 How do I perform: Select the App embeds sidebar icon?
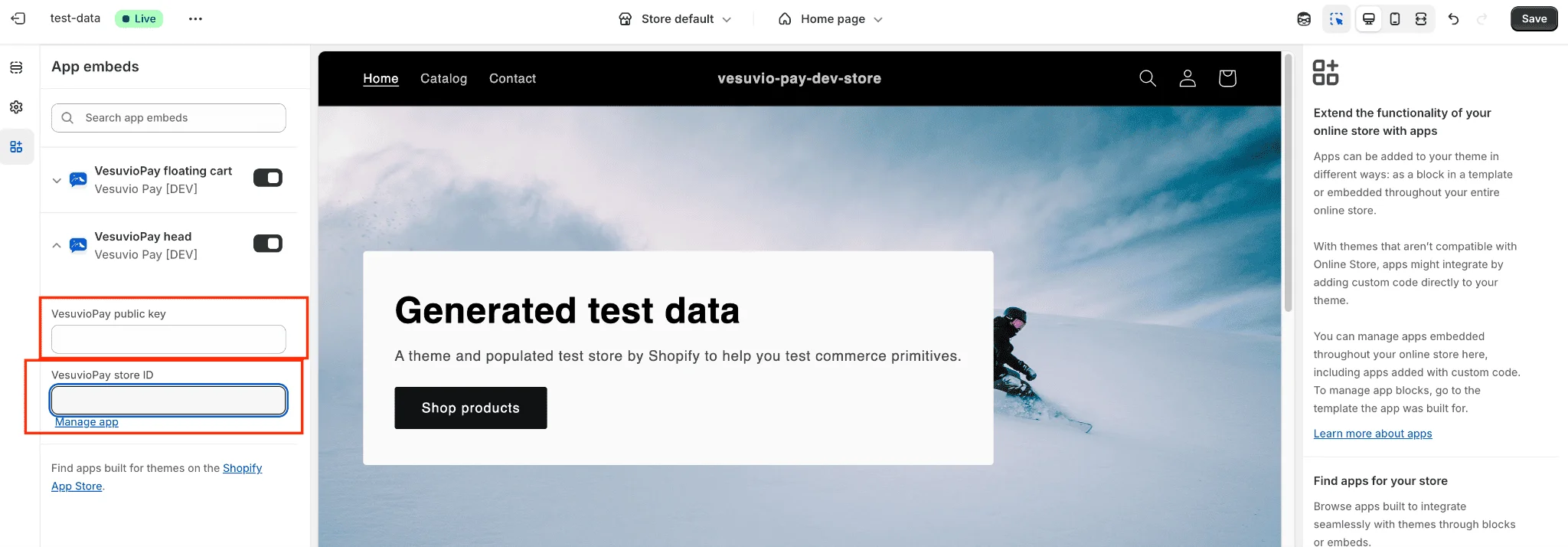(16, 147)
